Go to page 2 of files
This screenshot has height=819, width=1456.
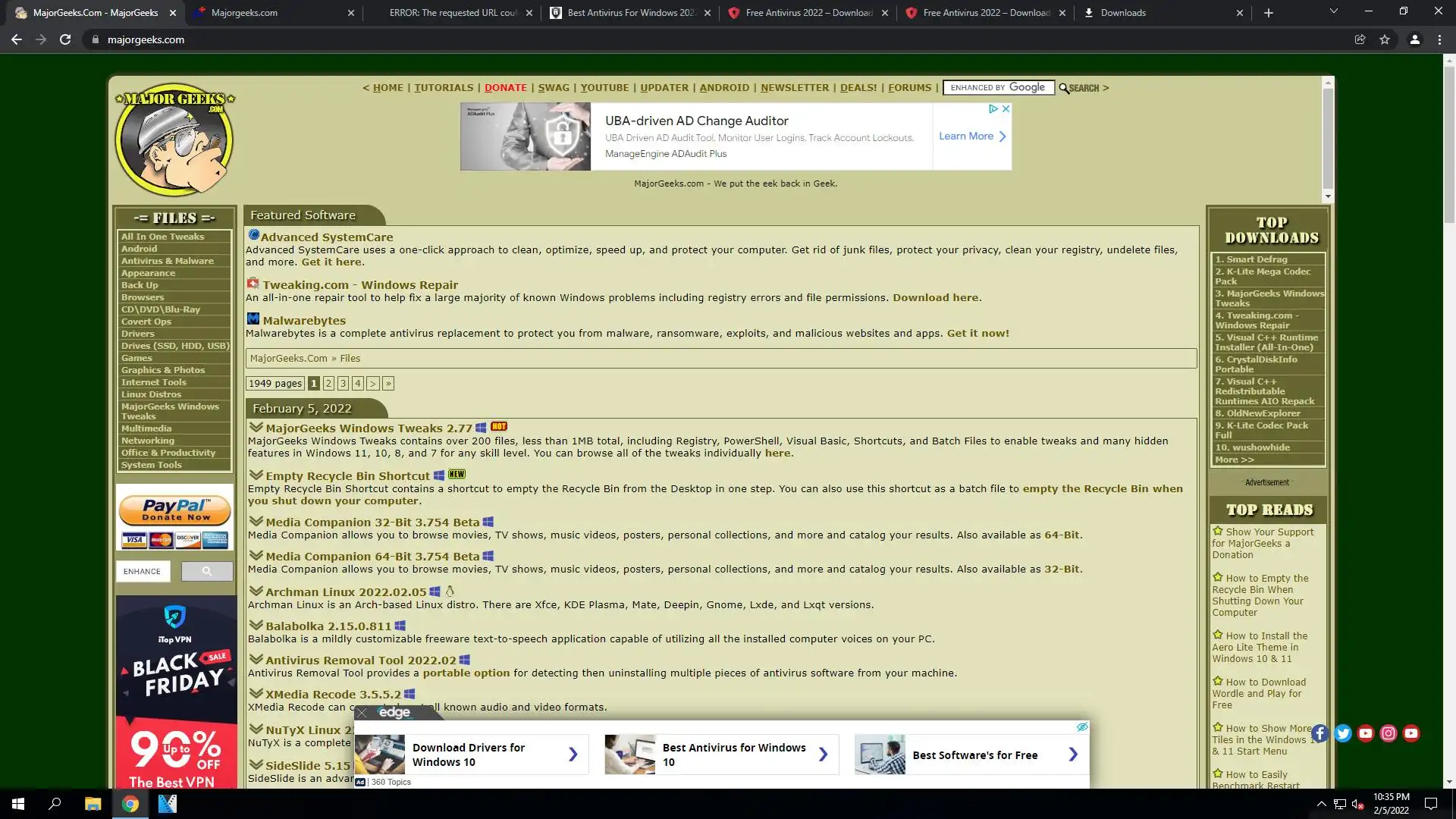328,384
